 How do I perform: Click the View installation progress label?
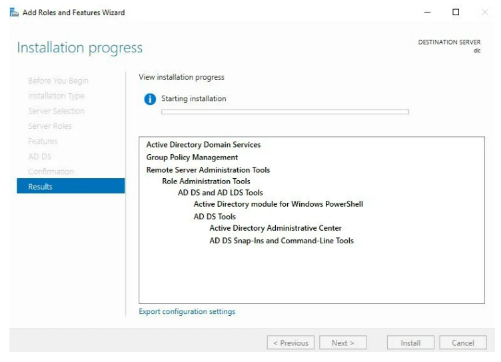pos(181,77)
